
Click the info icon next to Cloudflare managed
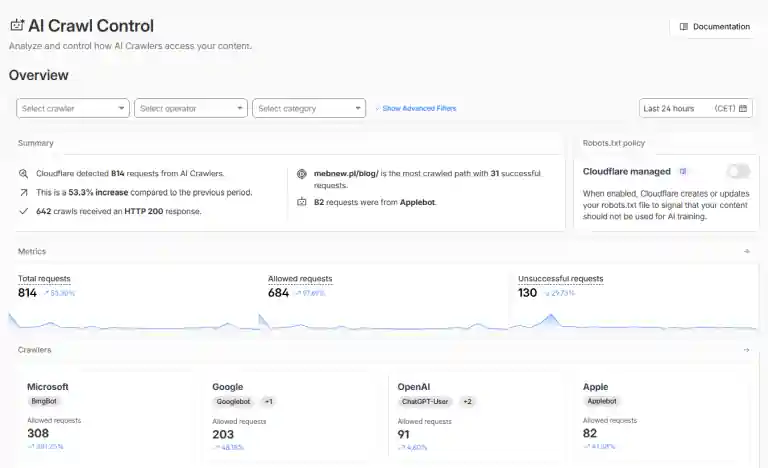click(x=683, y=171)
